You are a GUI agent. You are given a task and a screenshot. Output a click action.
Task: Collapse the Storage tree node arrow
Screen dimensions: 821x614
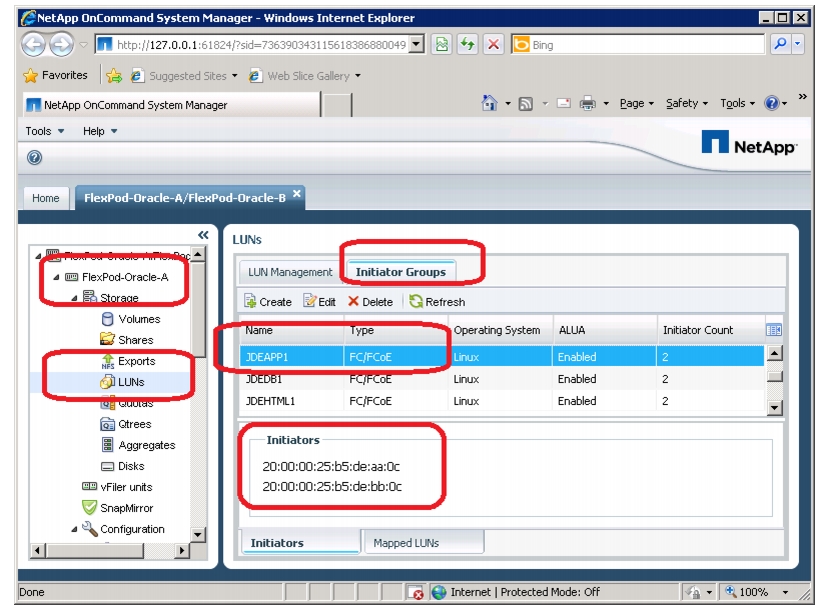click(74, 298)
